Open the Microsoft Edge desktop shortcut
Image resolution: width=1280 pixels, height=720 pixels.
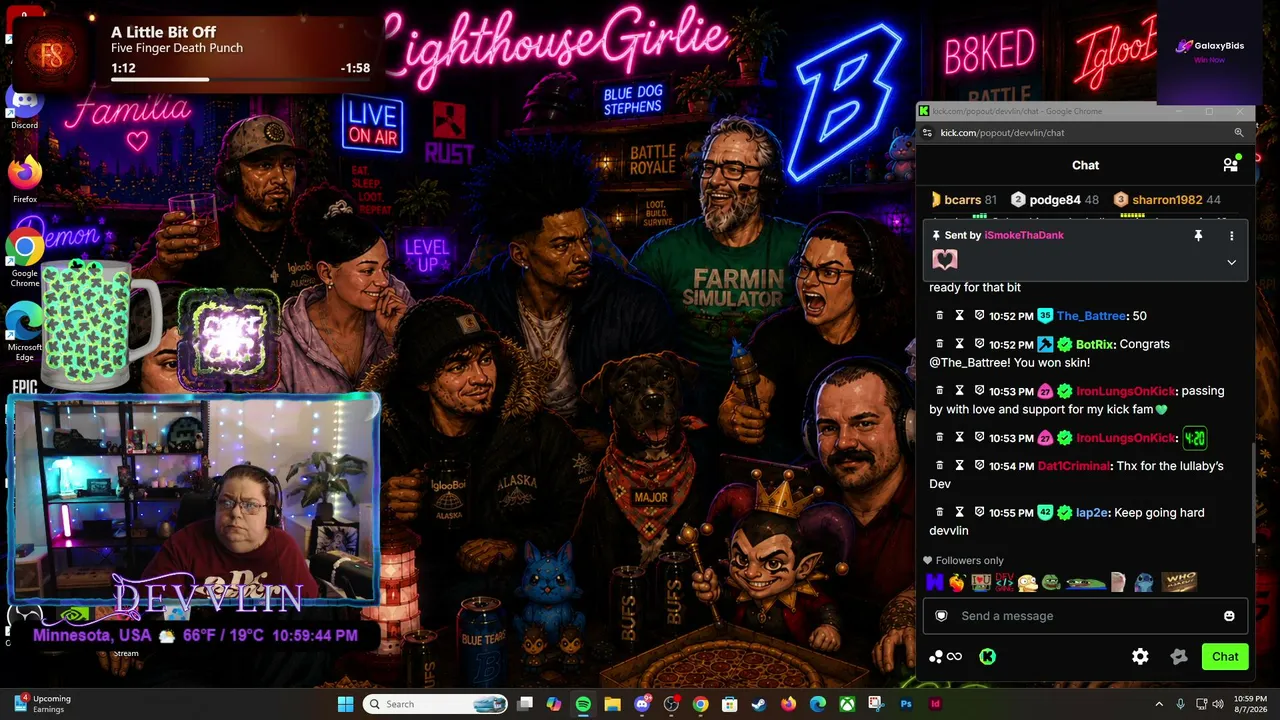[24, 332]
